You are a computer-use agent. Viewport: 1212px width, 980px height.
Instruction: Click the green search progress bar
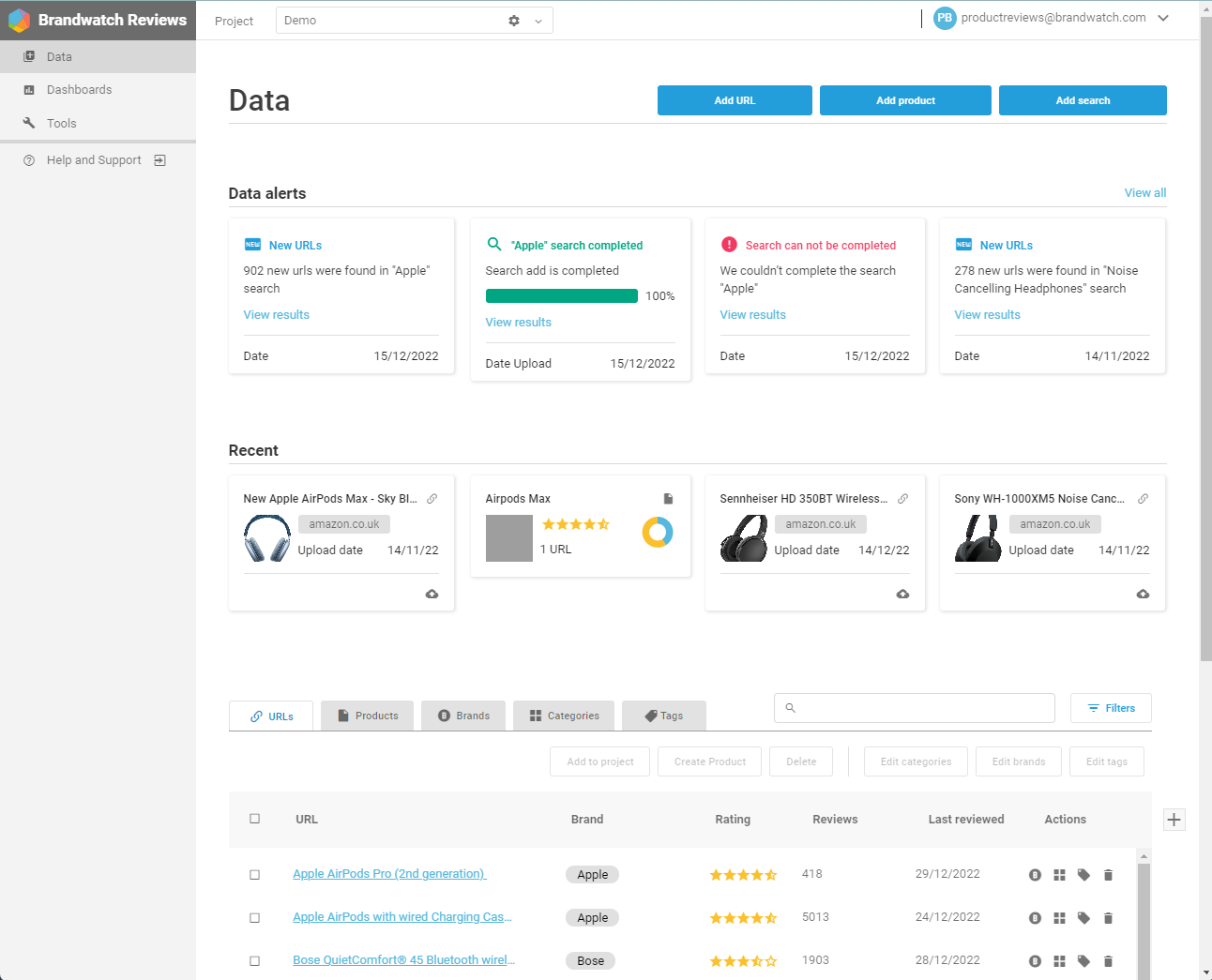[562, 296]
